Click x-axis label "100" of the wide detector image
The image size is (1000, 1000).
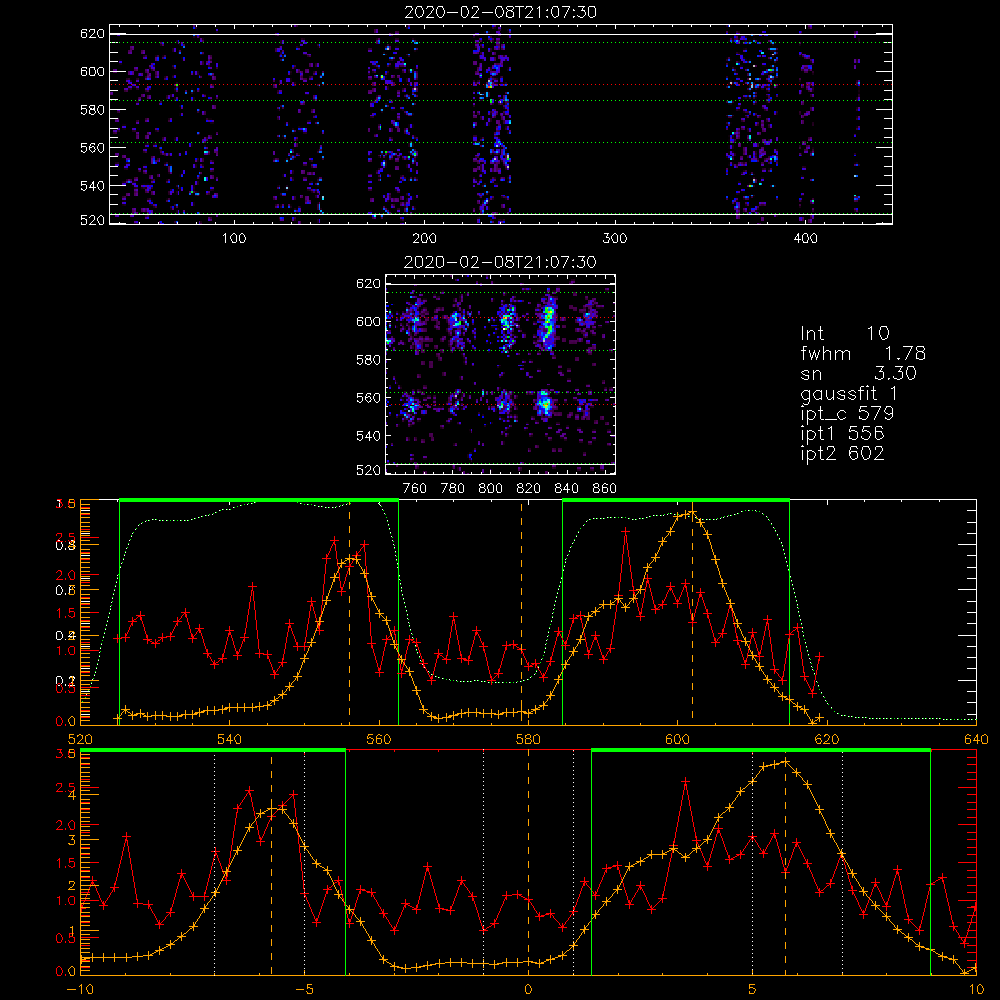click(234, 239)
